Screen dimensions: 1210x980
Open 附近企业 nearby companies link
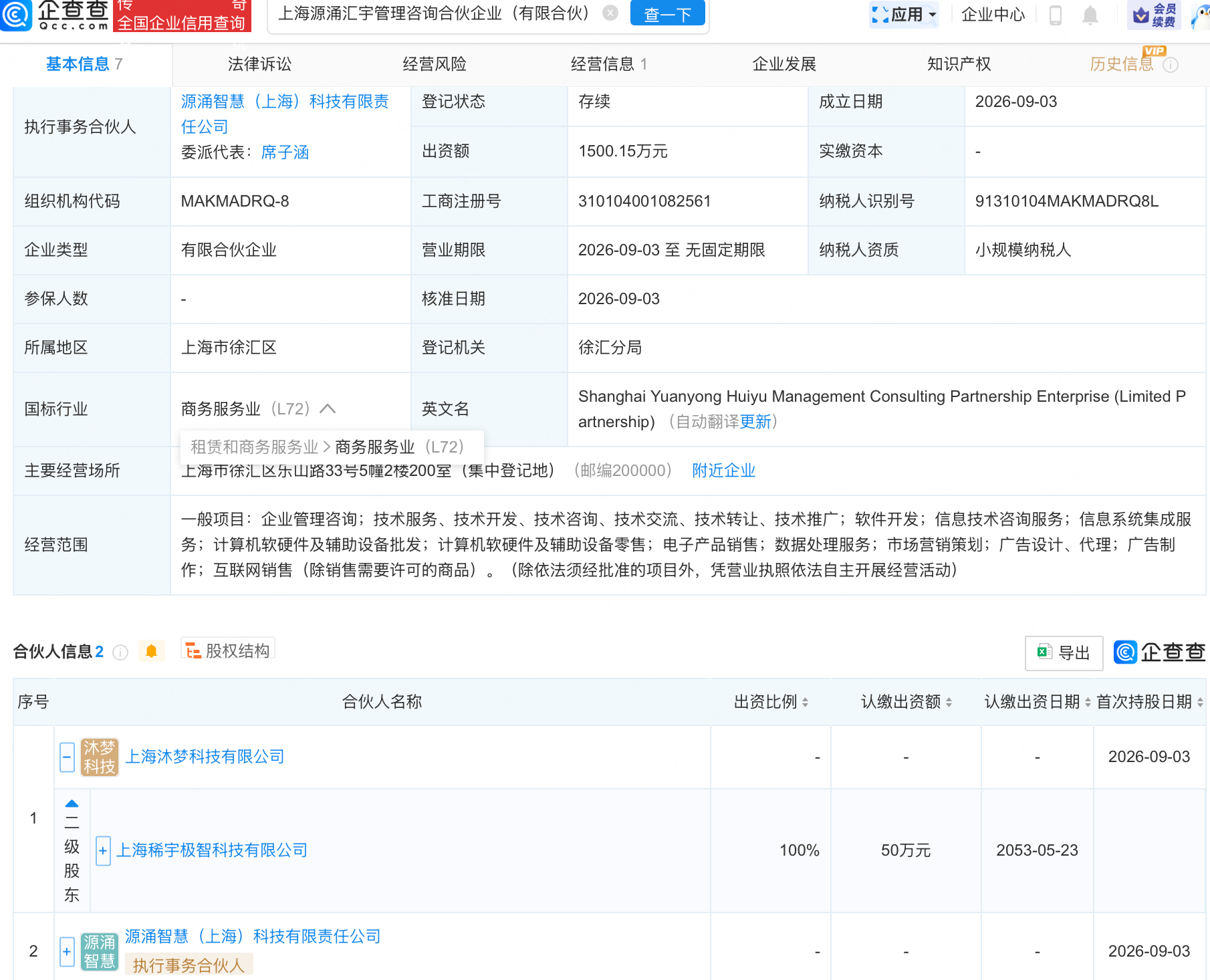click(x=723, y=471)
